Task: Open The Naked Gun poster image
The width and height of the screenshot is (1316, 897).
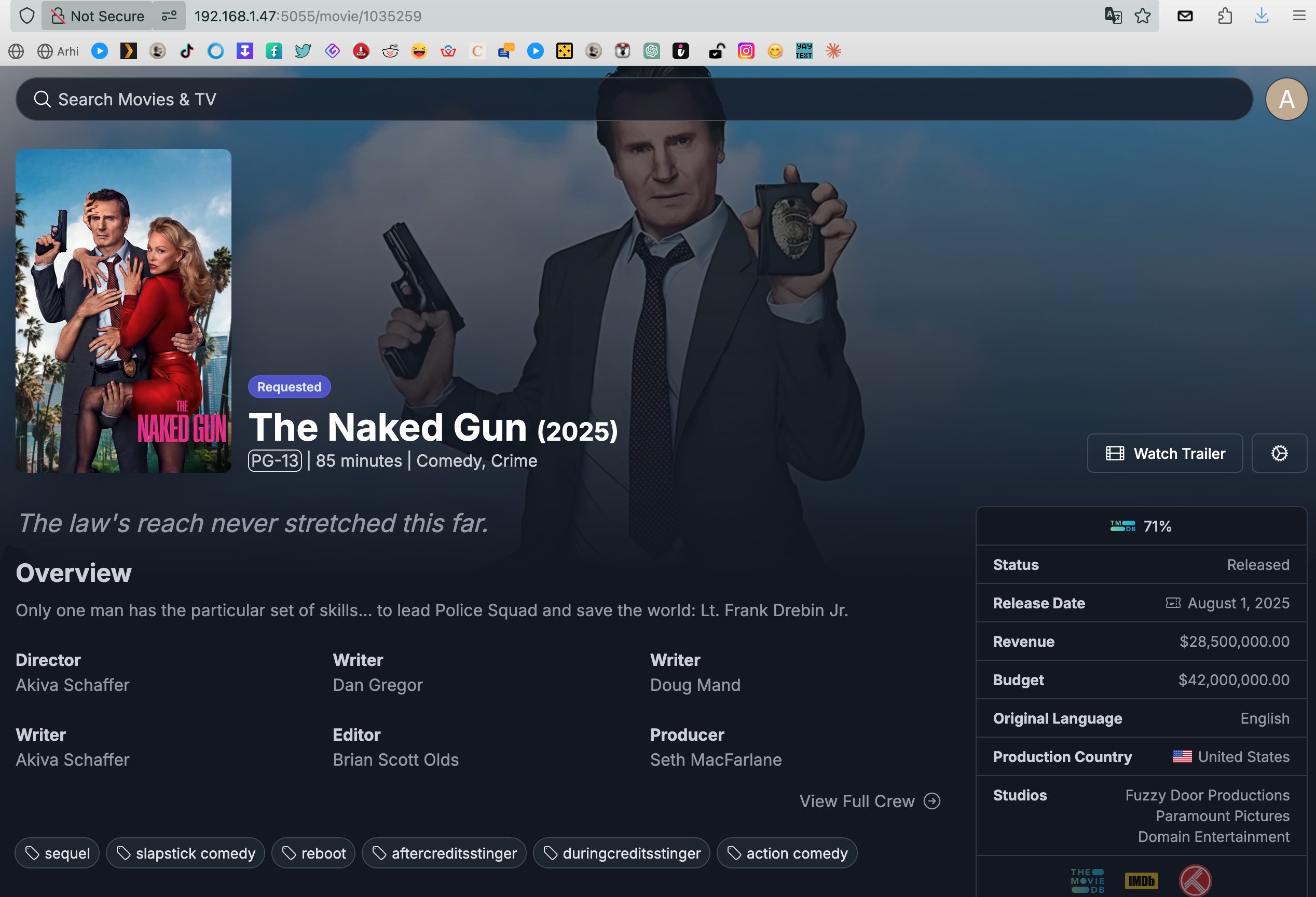Action: 124,311
